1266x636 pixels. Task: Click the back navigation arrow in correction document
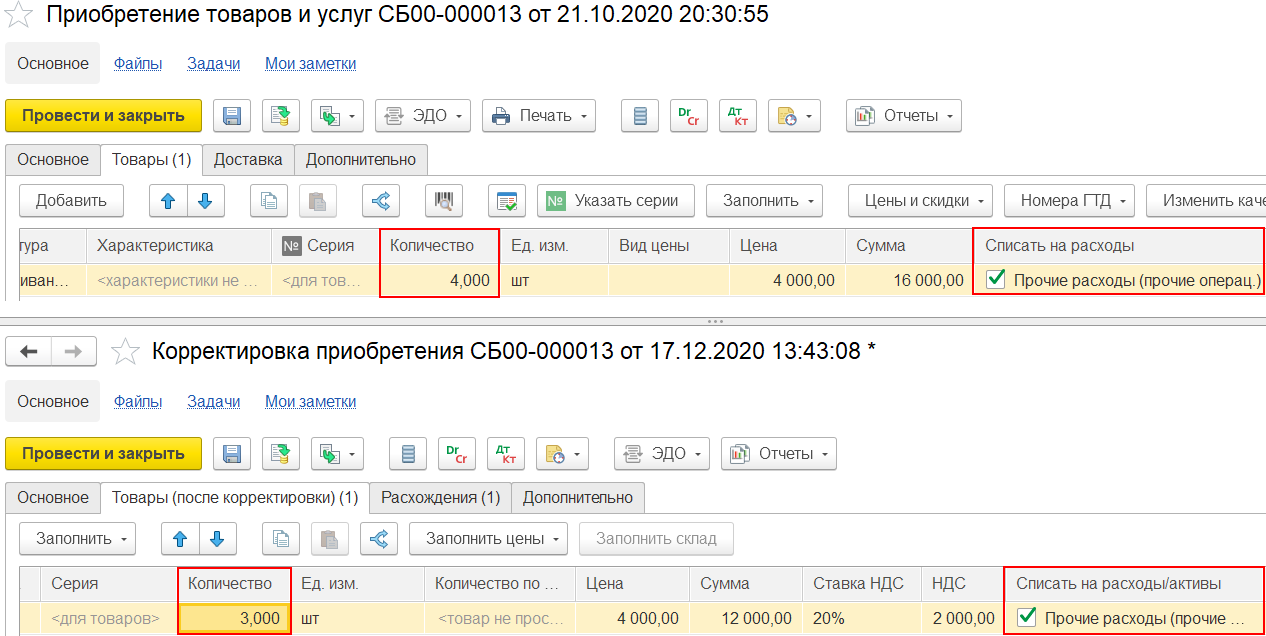[x=29, y=351]
